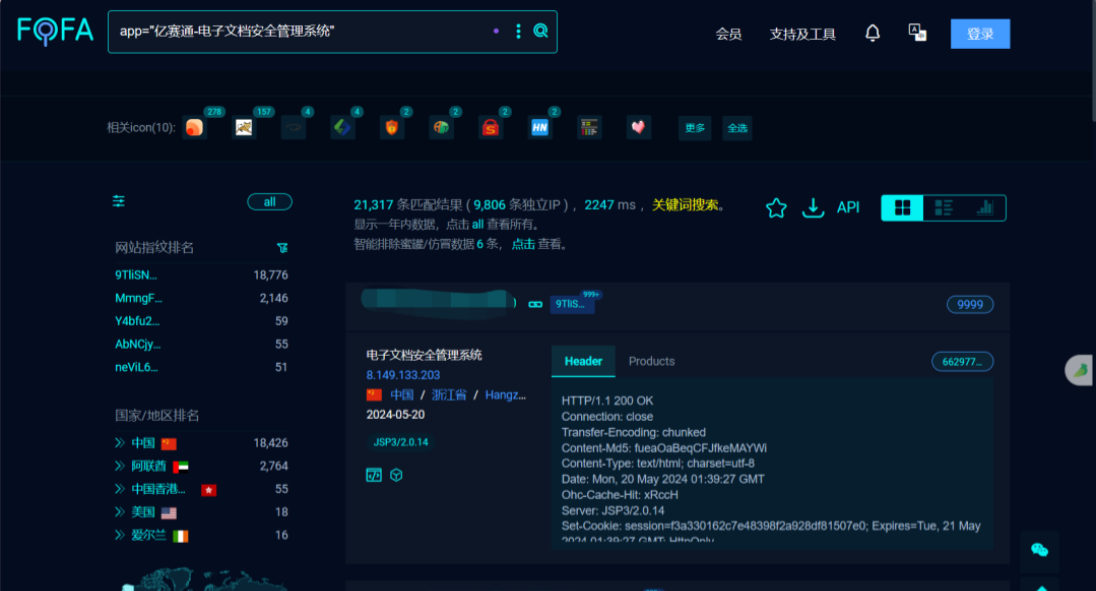This screenshot has width=1096, height=591.
Task: Toggle the all filter pill
Action: 270,202
